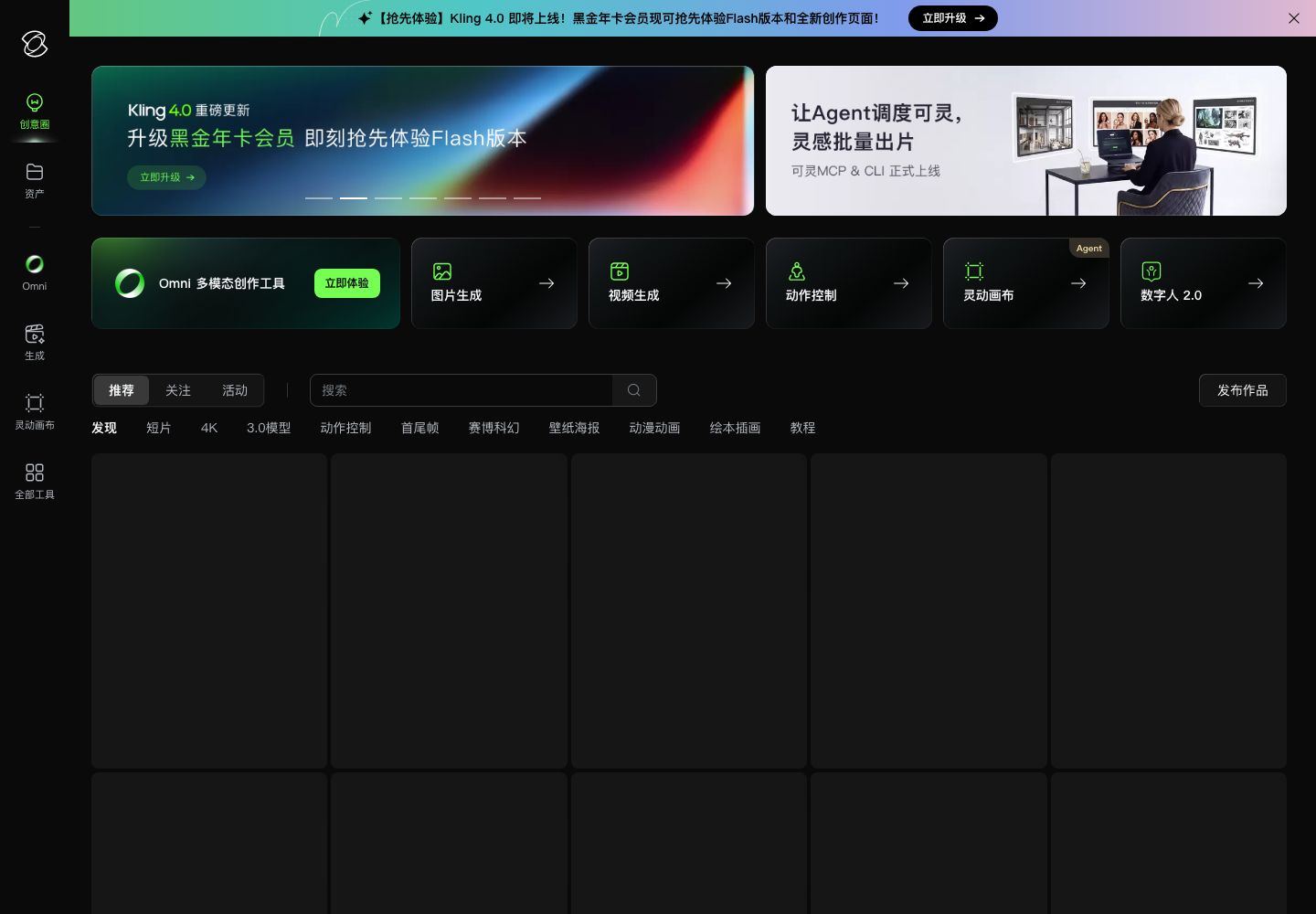Go to first banner carousel indicator

[x=319, y=197]
